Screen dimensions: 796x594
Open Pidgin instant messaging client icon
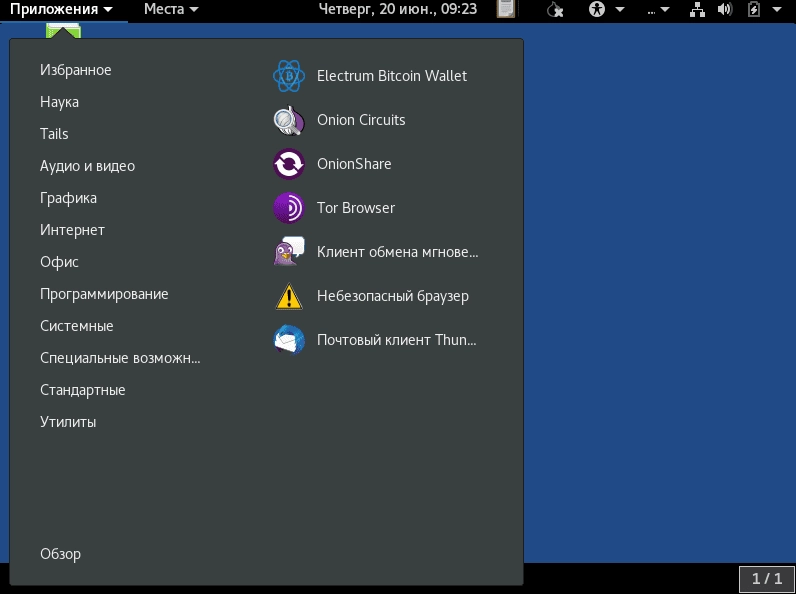[289, 252]
